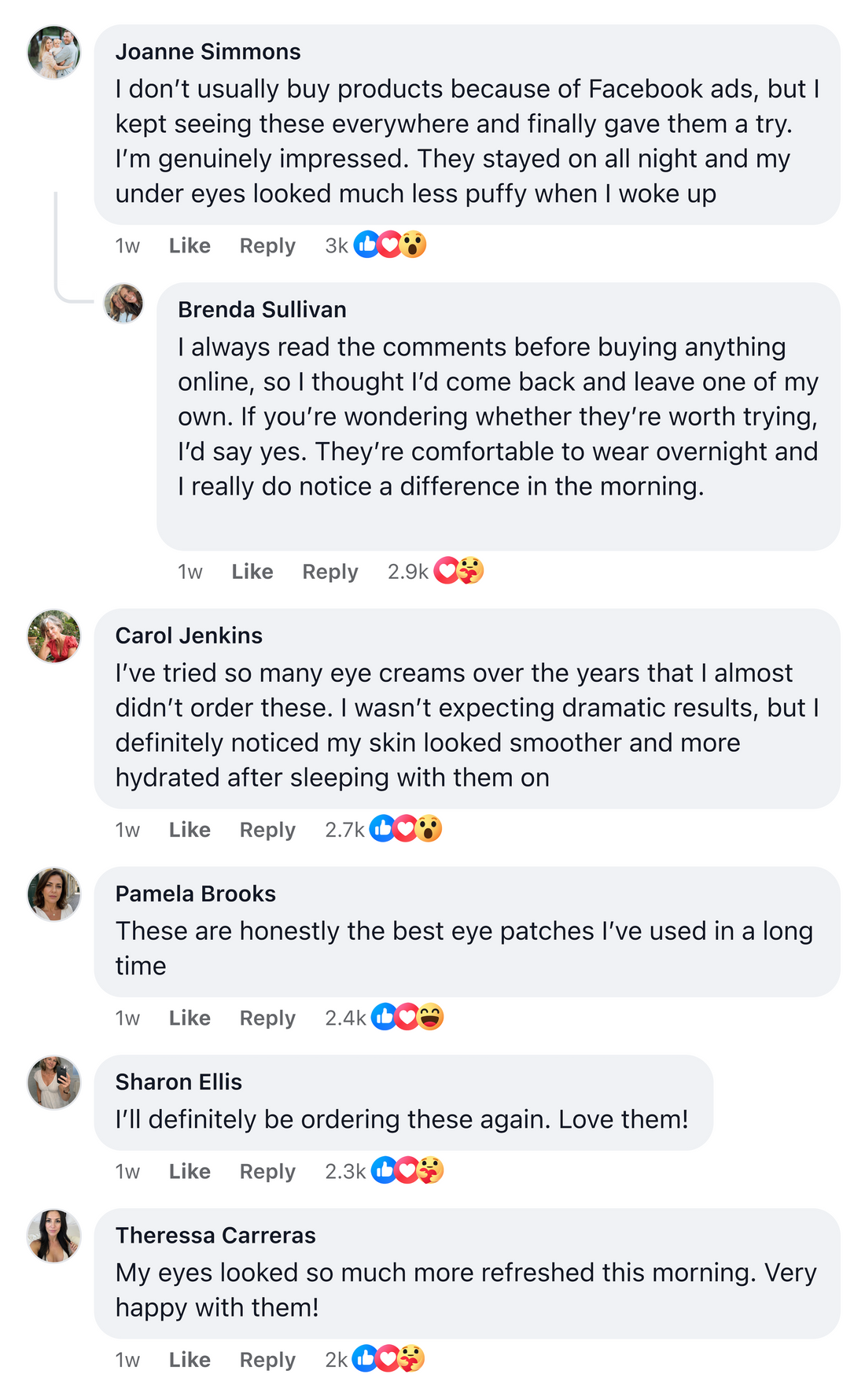The width and height of the screenshot is (865, 1400).
Task: Like Sharon Ellis' comment
Action: [x=190, y=1171]
